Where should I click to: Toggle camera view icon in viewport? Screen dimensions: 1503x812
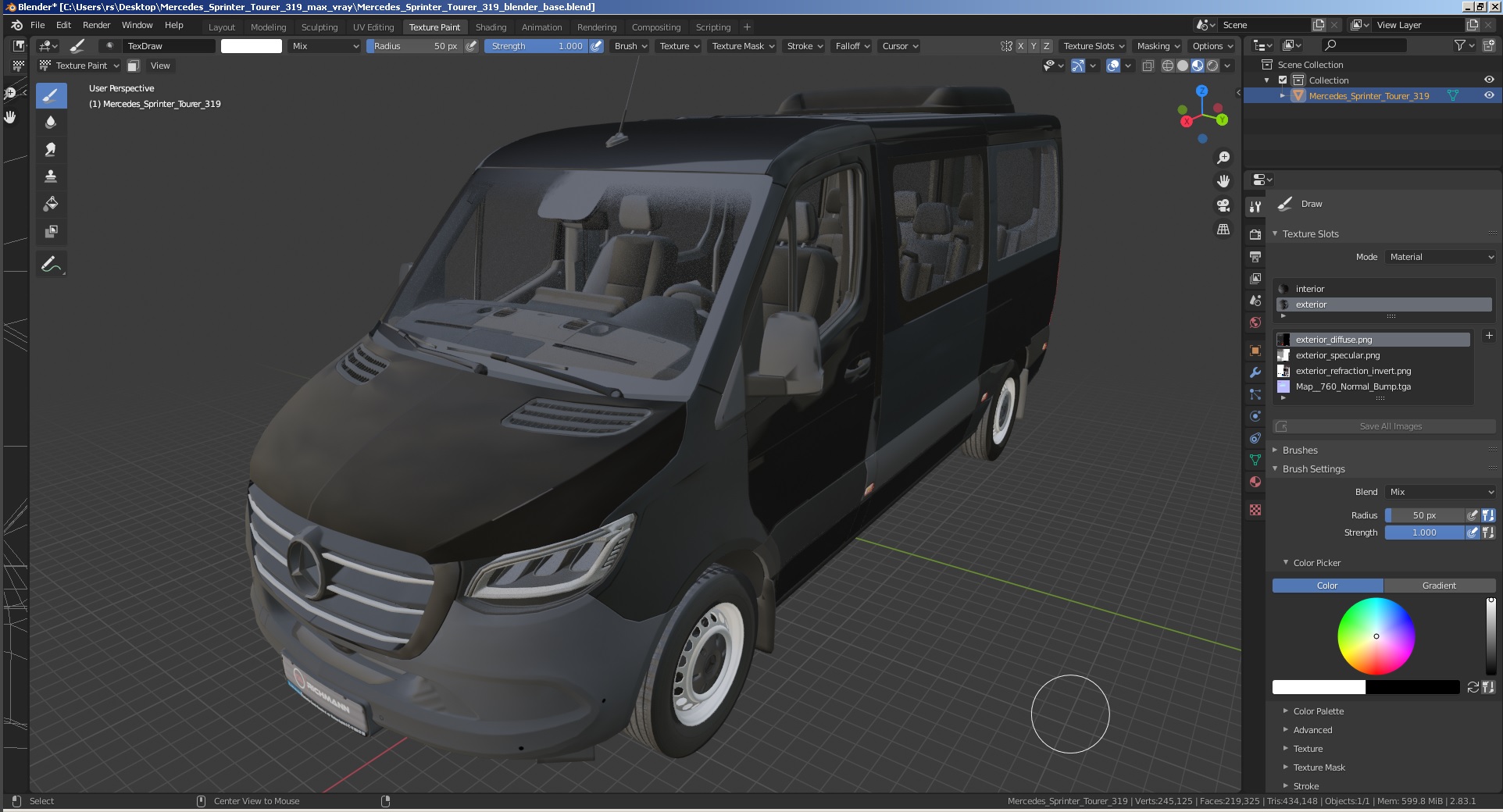tap(1223, 205)
